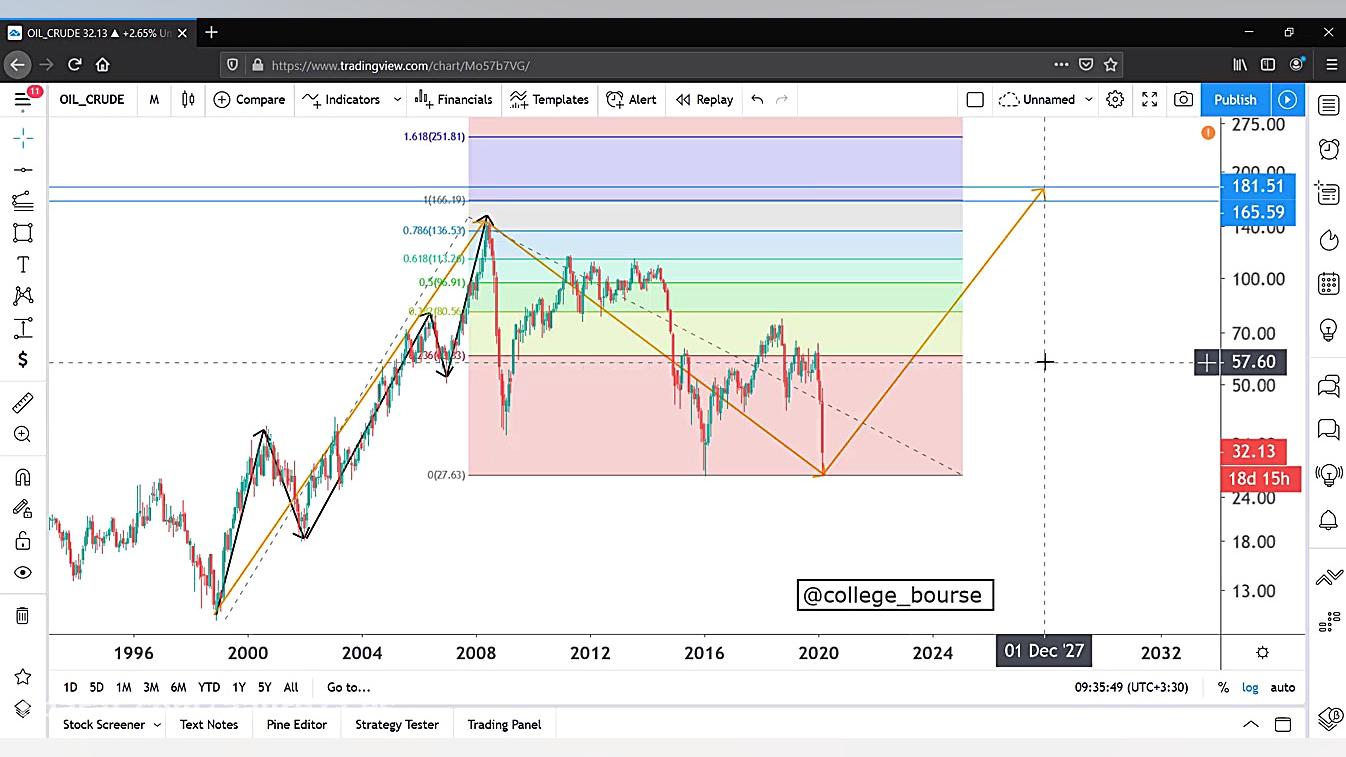The image size is (1346, 757).
Task: Open the Go to date dialog
Action: pos(348,687)
